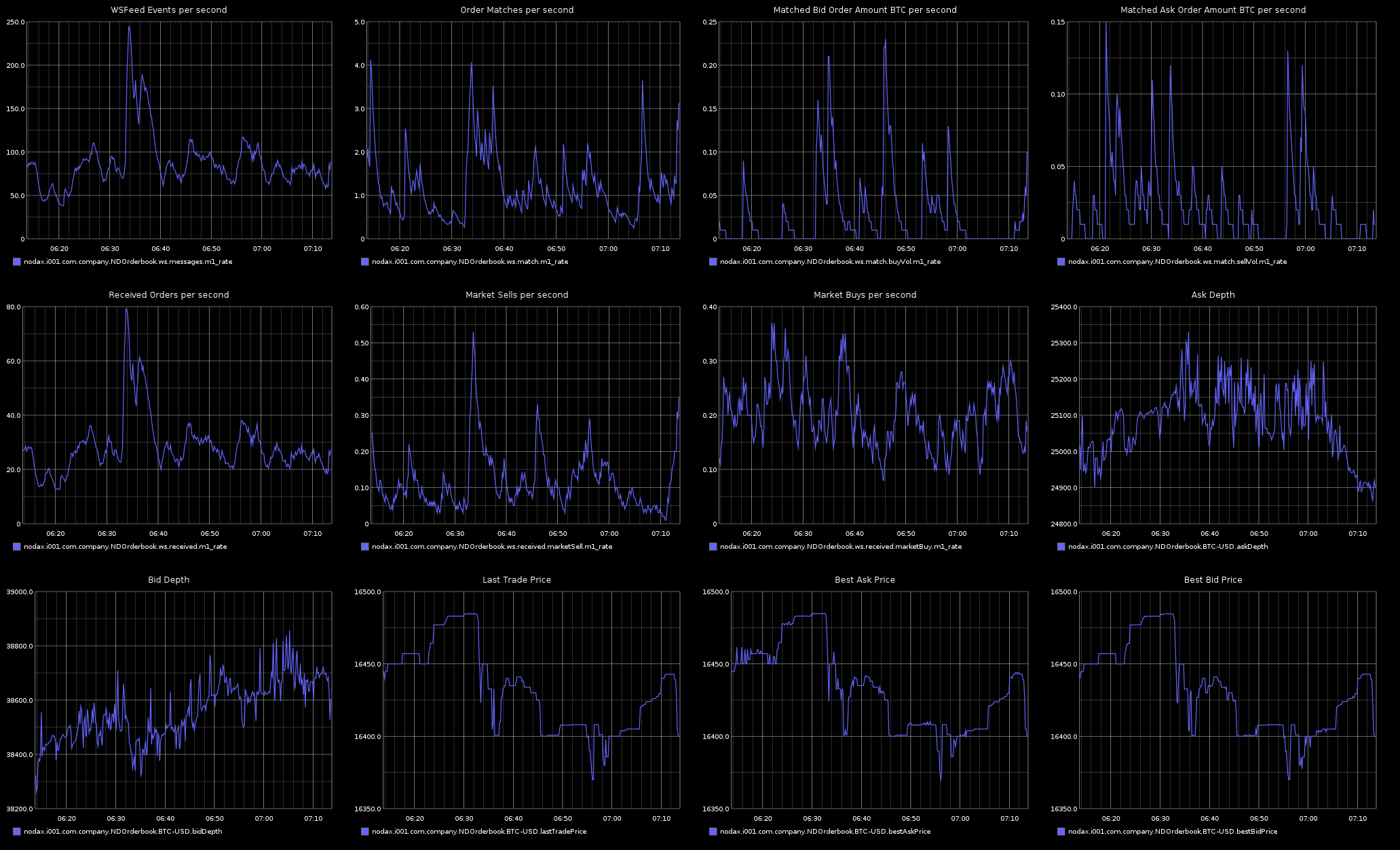Click the Market Buys legend color swatch
The height and width of the screenshot is (850, 1400).
(713, 547)
